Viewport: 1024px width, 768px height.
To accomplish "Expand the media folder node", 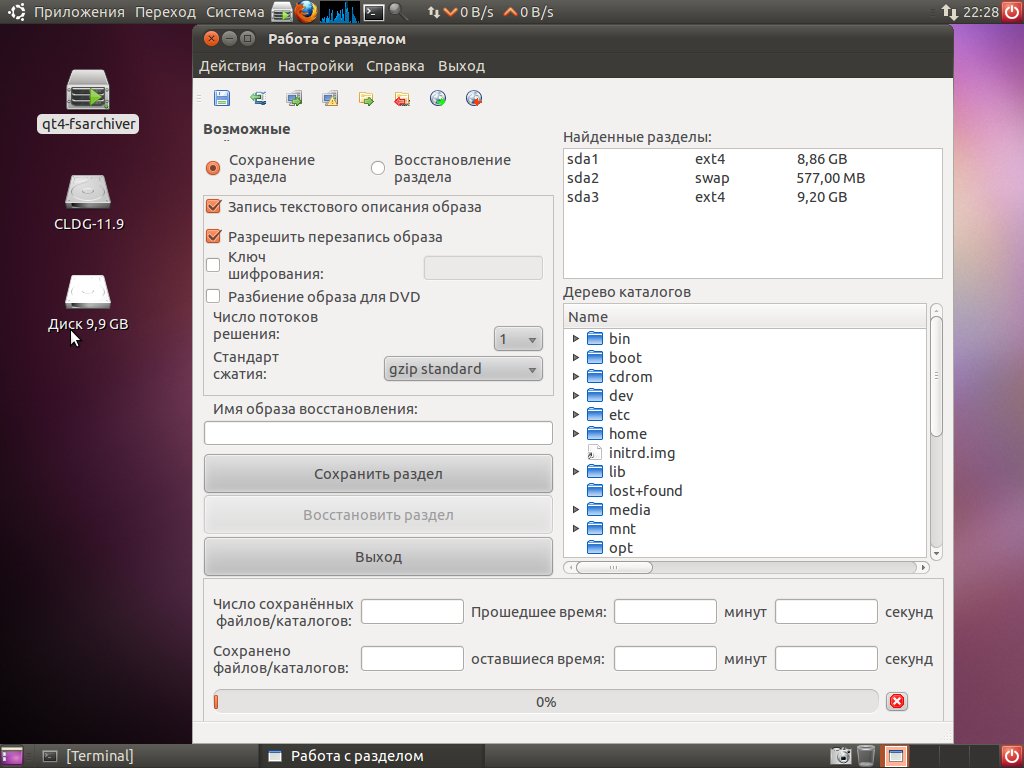I will (576, 509).
